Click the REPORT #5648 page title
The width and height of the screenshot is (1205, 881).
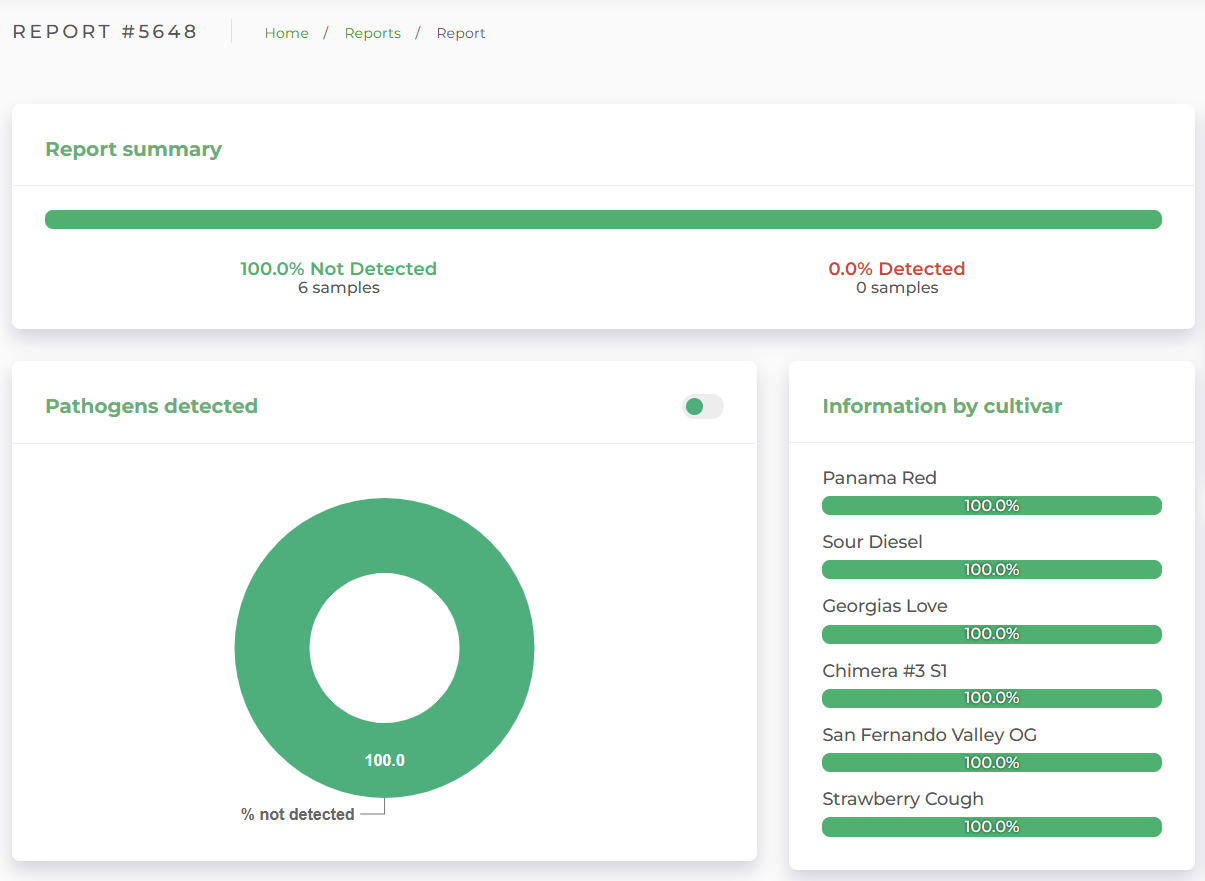[x=105, y=32]
